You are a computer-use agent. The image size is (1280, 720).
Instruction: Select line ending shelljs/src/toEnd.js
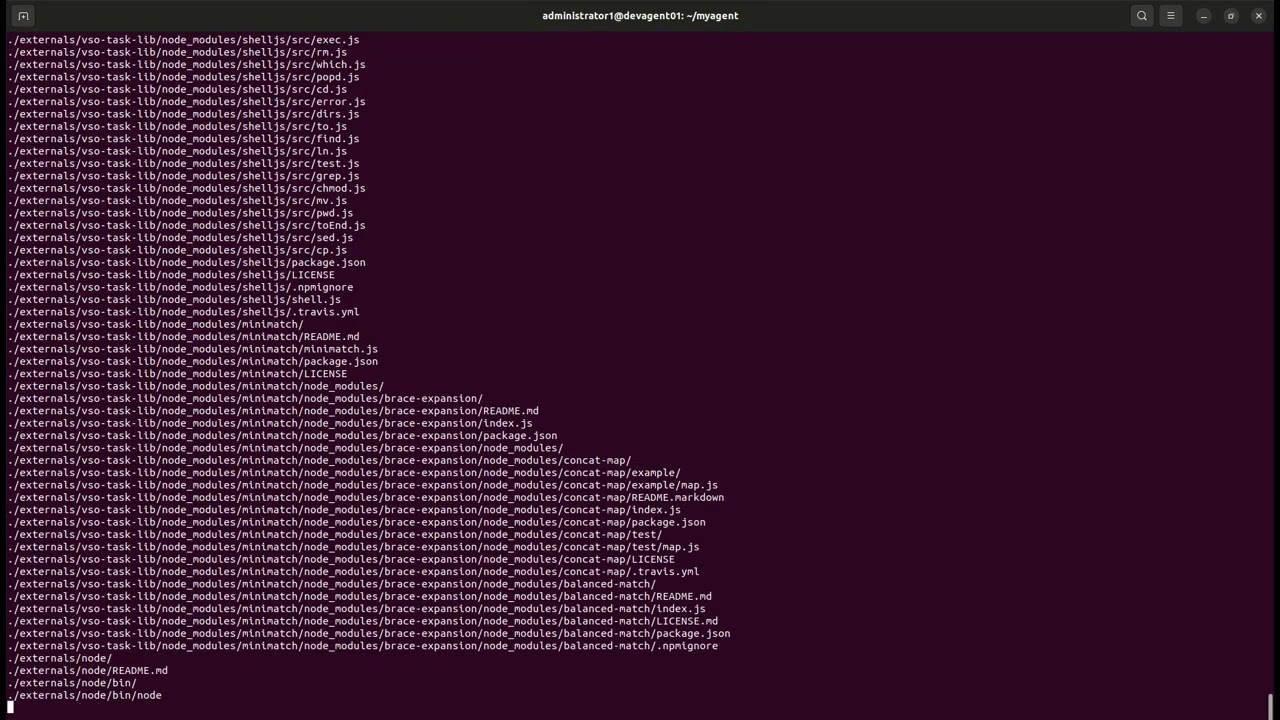pos(187,225)
